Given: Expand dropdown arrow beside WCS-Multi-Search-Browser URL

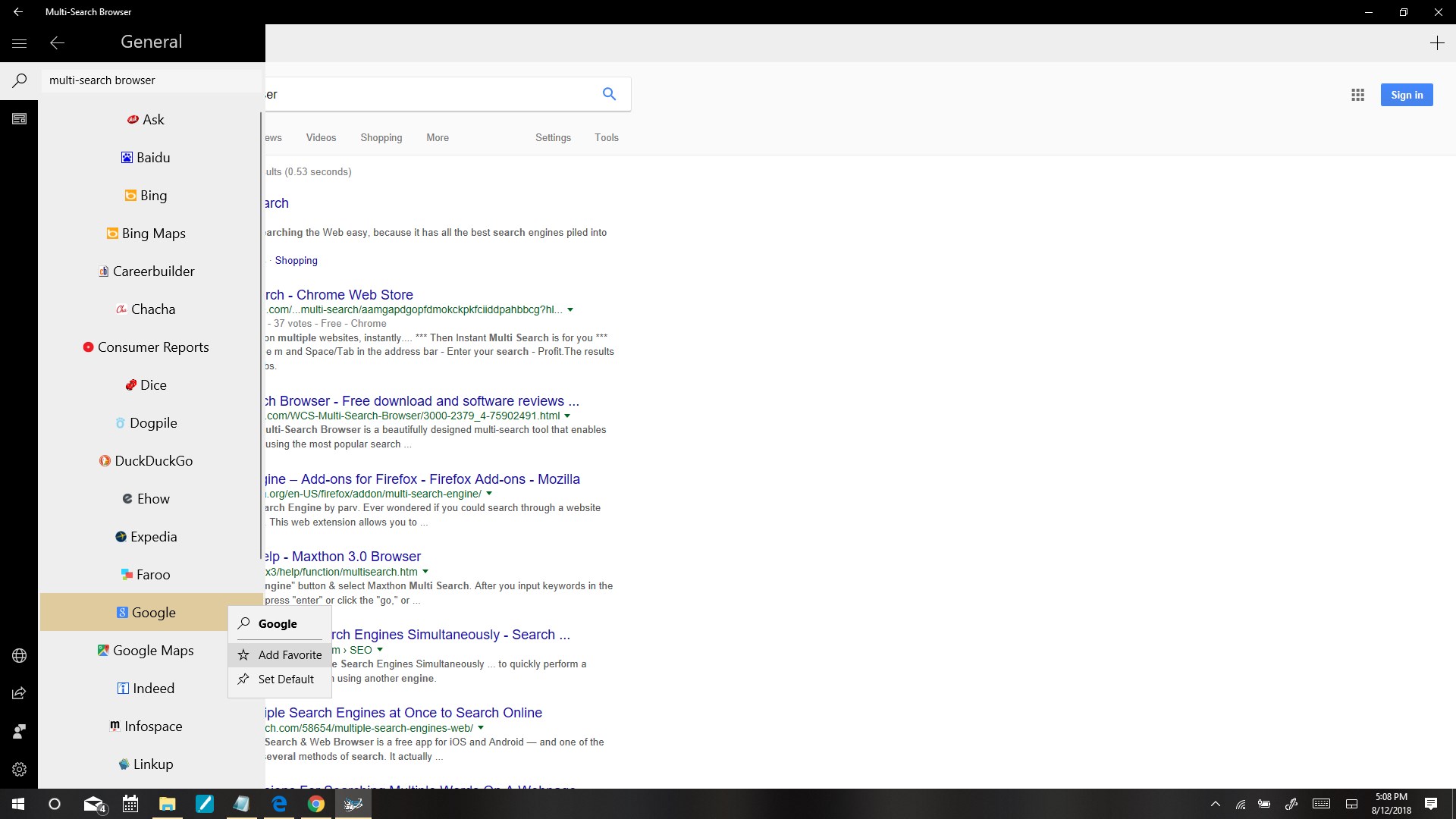Looking at the screenshot, I should coord(567,416).
